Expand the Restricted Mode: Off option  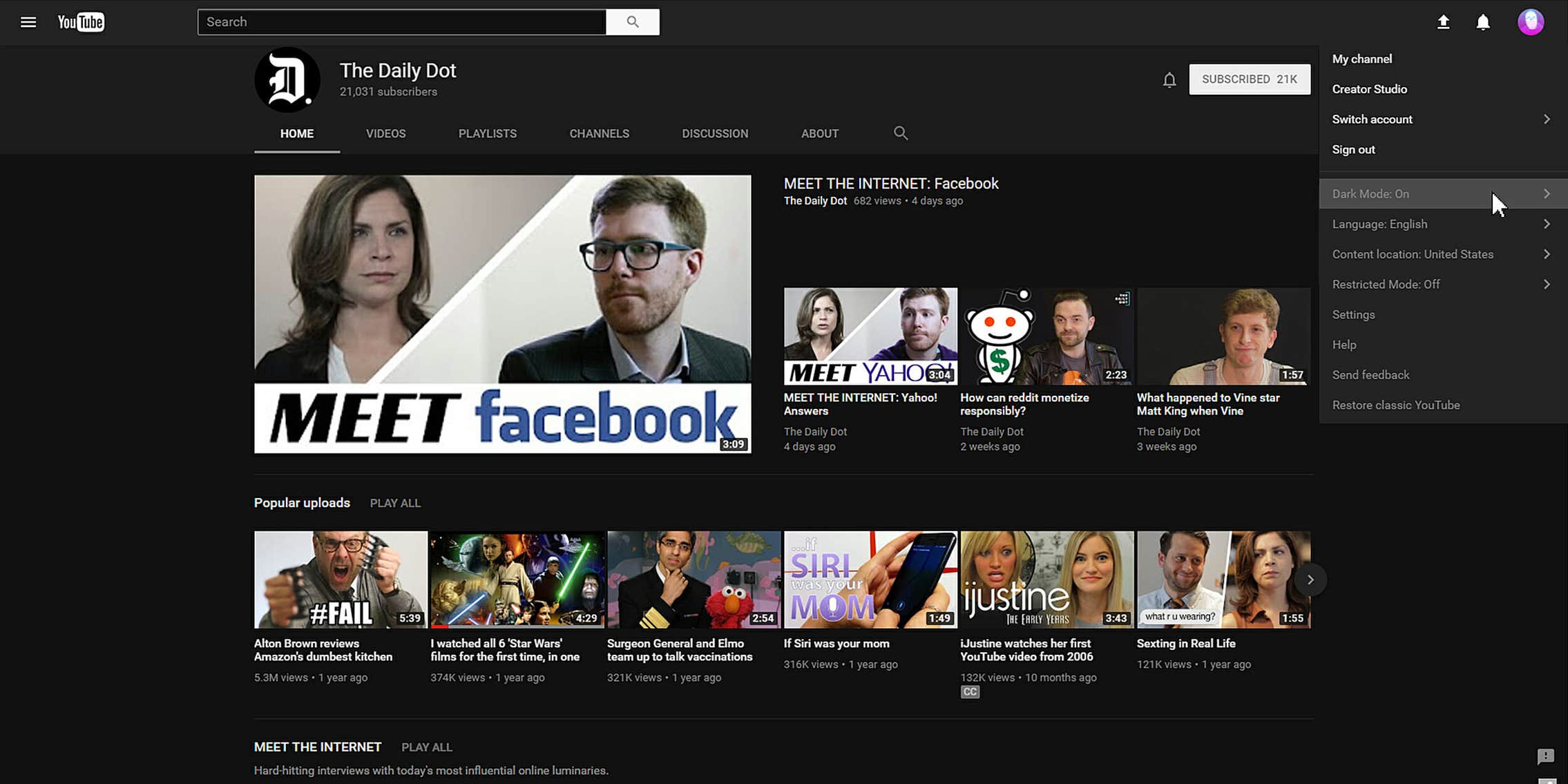[1443, 285]
